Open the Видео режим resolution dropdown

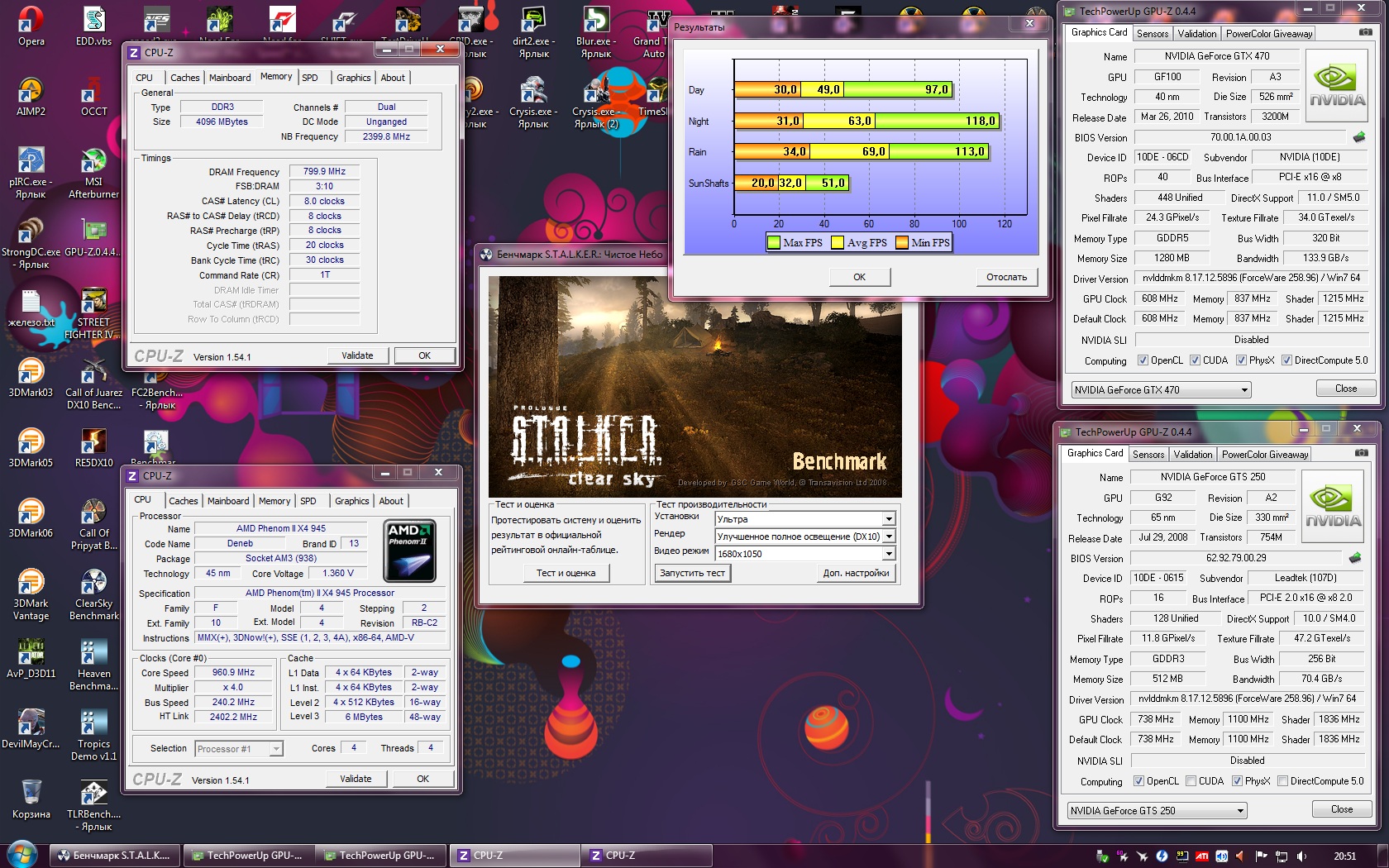(x=805, y=554)
